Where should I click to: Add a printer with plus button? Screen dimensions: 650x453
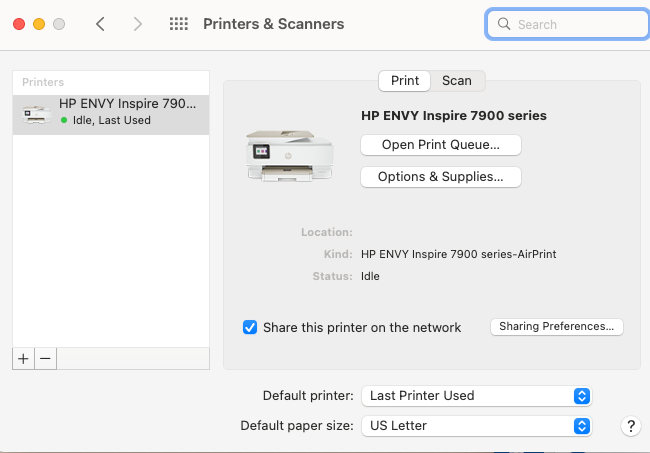tap(24, 357)
